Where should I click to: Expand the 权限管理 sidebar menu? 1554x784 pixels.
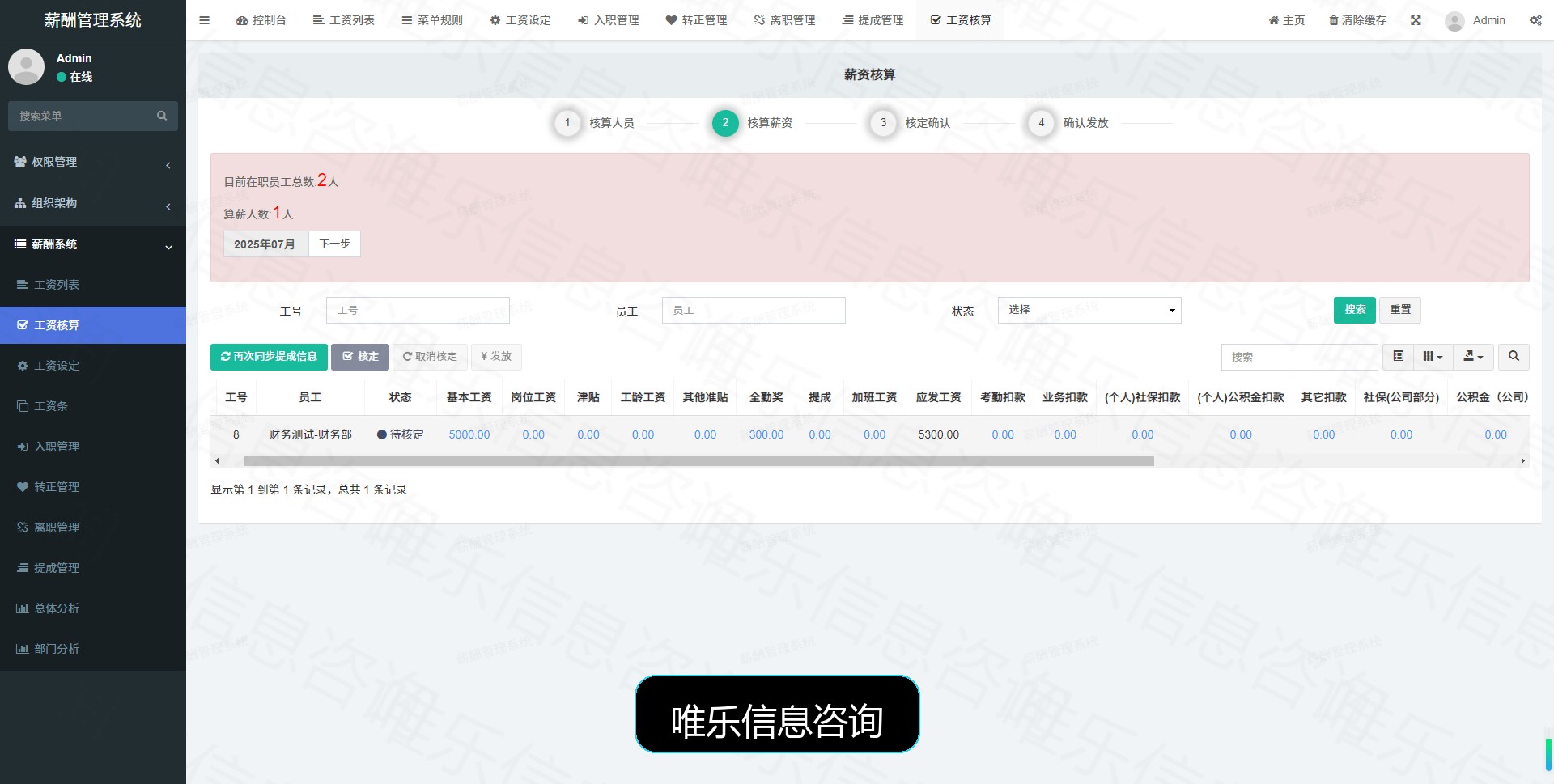93,162
